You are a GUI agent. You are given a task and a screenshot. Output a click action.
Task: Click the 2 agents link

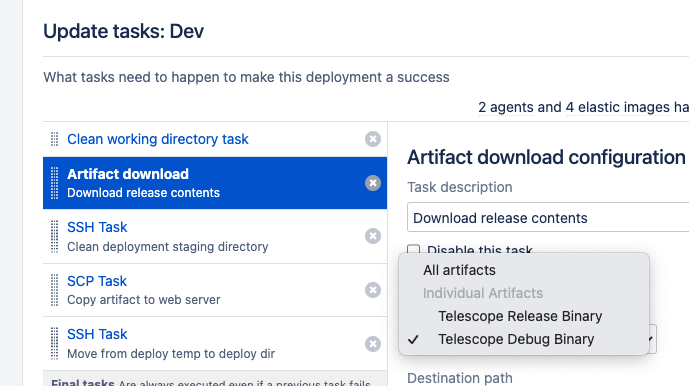point(505,107)
